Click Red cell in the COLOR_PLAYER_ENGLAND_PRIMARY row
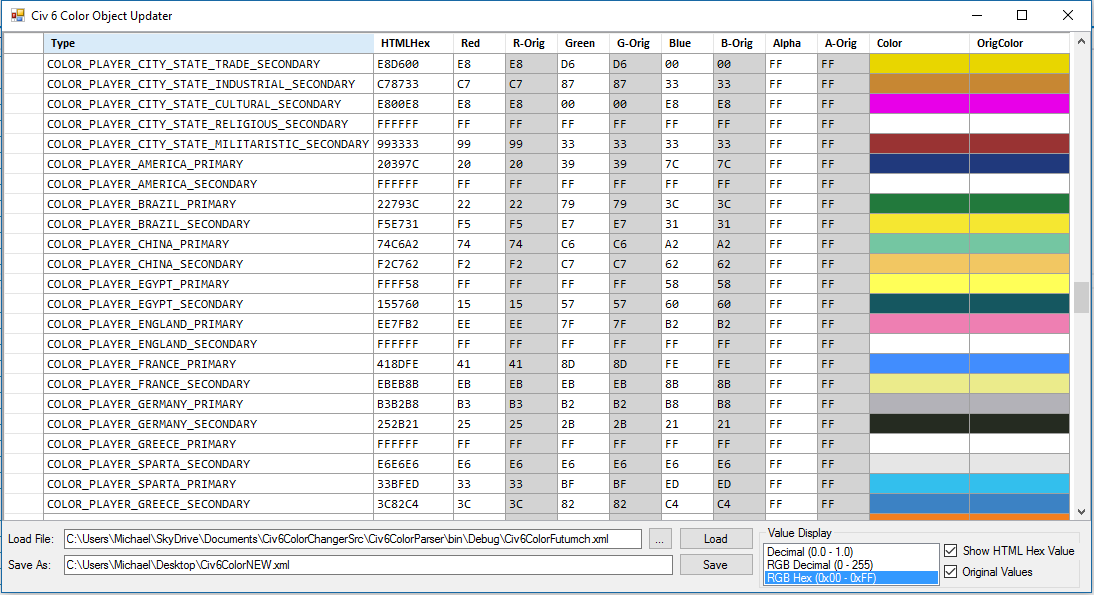 coord(479,324)
